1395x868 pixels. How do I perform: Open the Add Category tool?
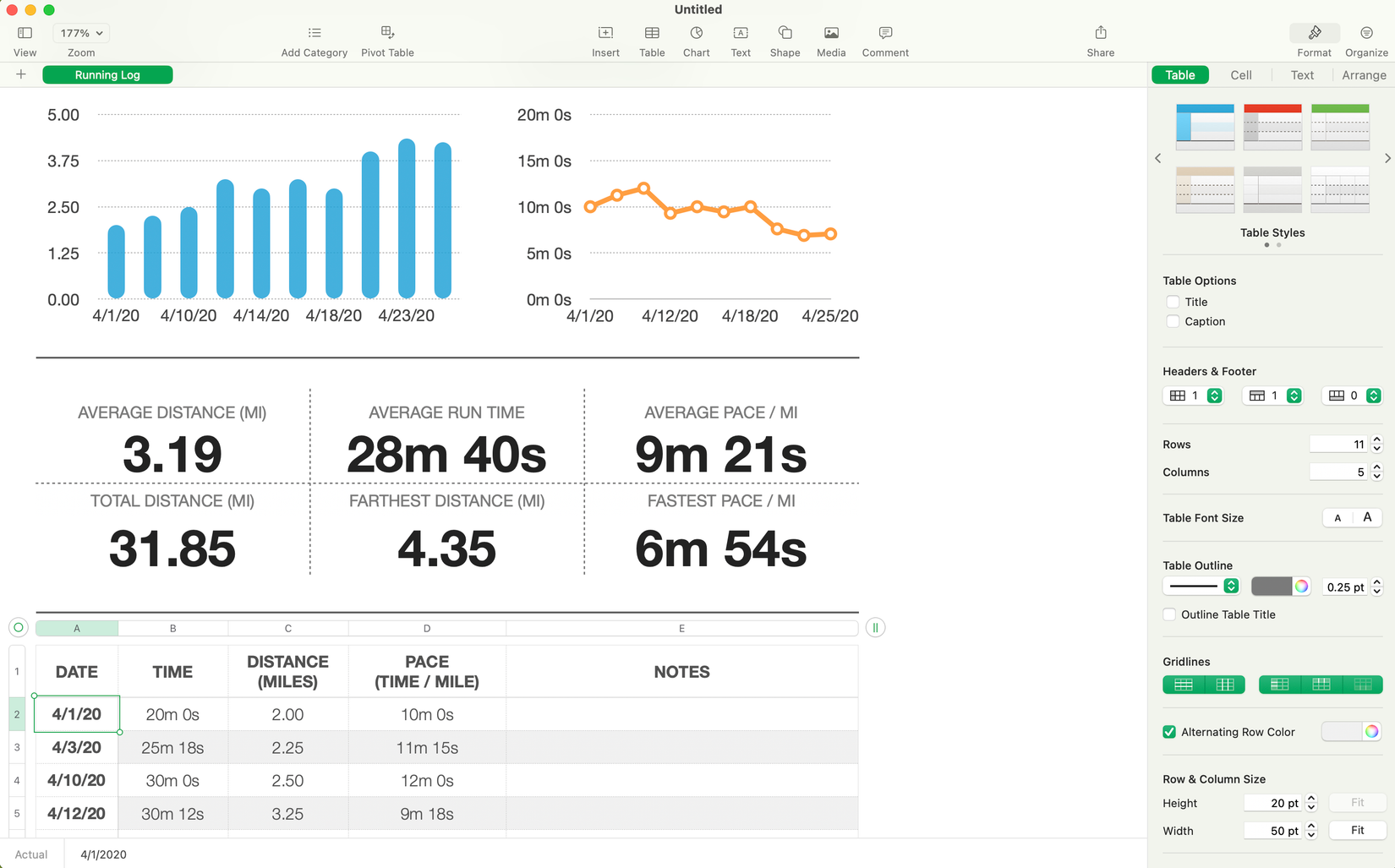pos(314,38)
